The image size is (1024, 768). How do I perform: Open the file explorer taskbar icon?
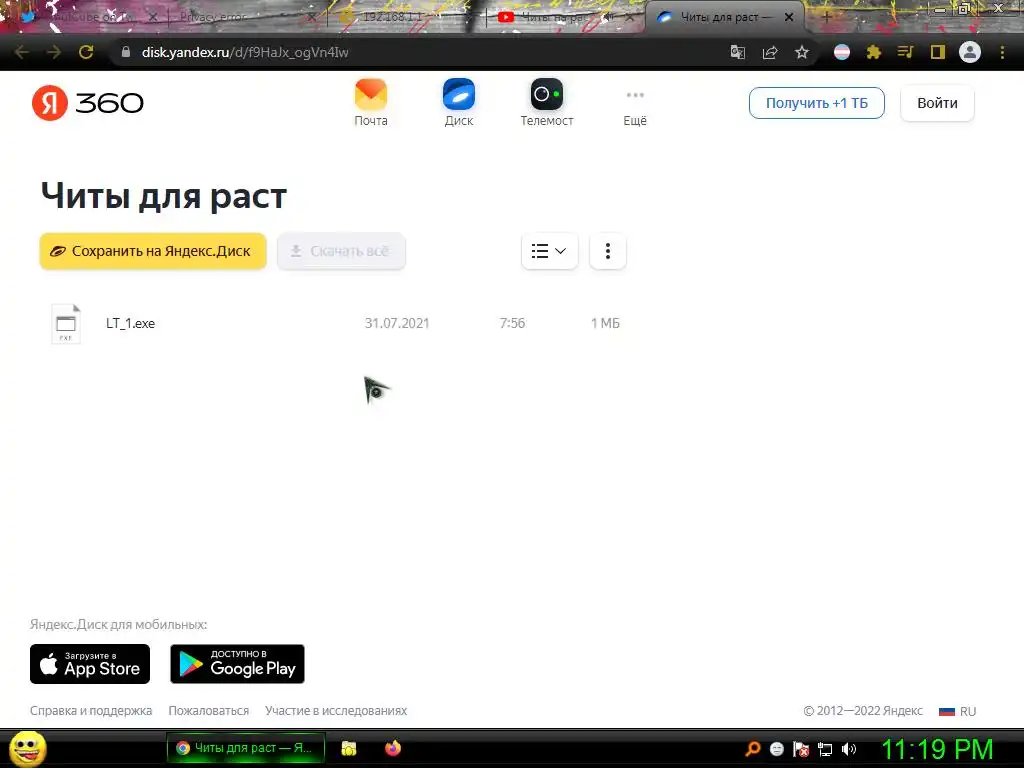click(x=349, y=748)
